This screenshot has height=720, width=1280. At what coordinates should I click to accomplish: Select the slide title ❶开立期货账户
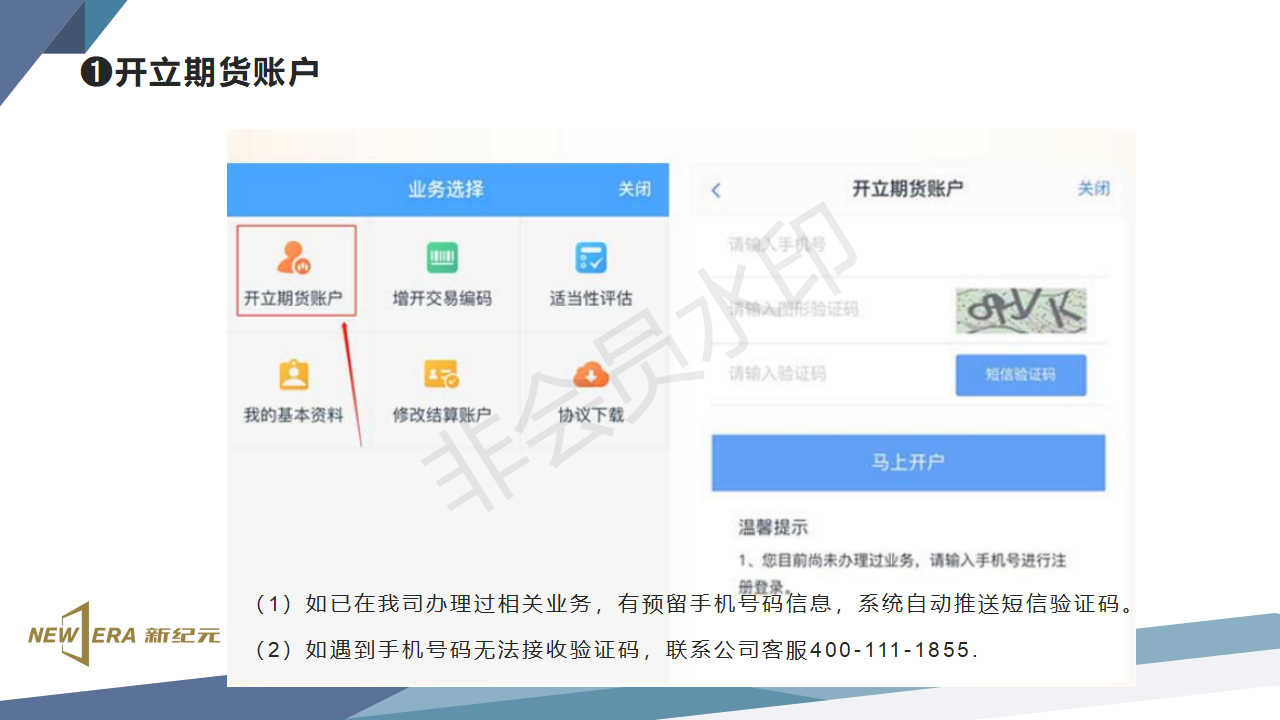(x=200, y=72)
